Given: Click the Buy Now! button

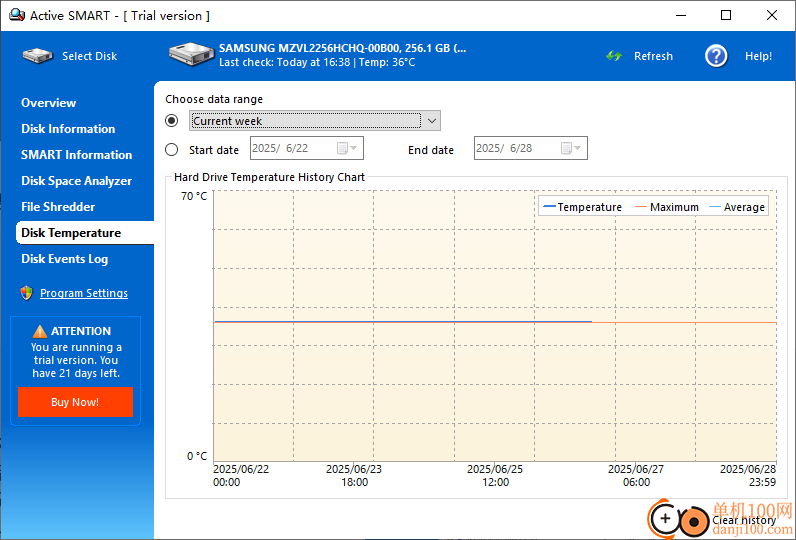Looking at the screenshot, I should pos(75,402).
